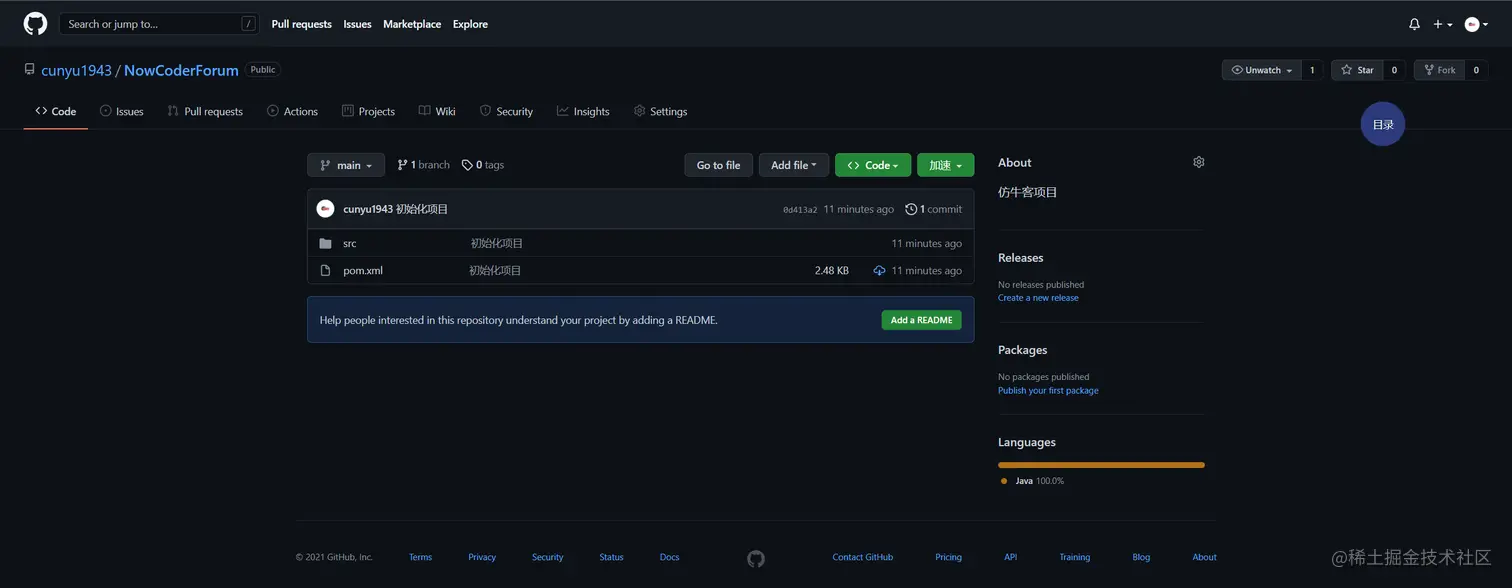The height and width of the screenshot is (588, 1512).
Task: Click the round 目录 floating button
Action: pyautogui.click(x=1383, y=124)
